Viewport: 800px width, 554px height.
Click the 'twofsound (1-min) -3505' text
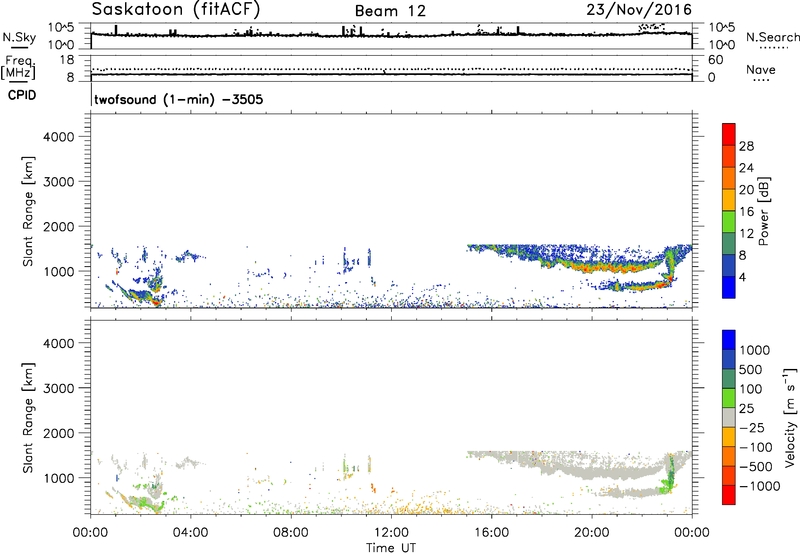179,99
